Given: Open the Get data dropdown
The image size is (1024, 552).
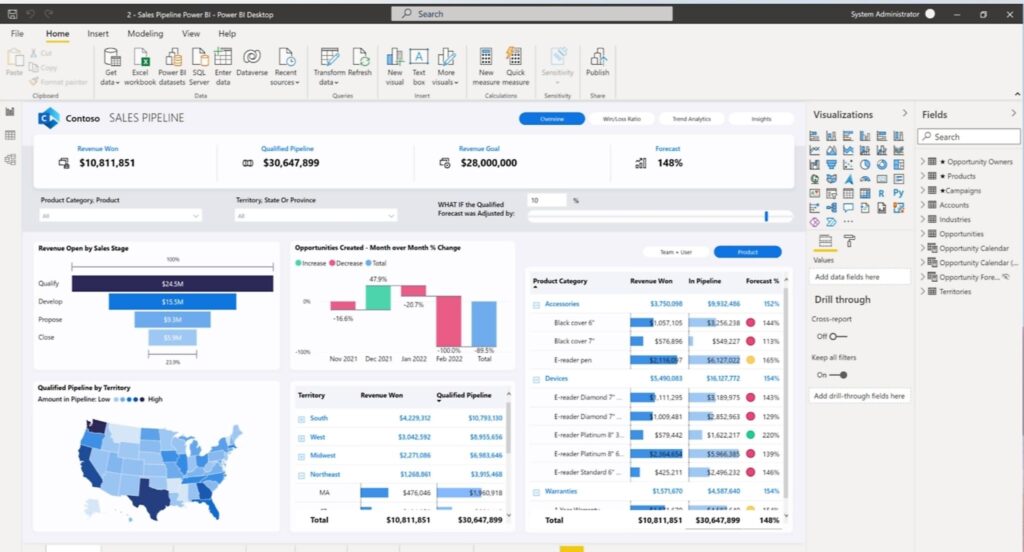Looking at the screenshot, I should [111, 66].
